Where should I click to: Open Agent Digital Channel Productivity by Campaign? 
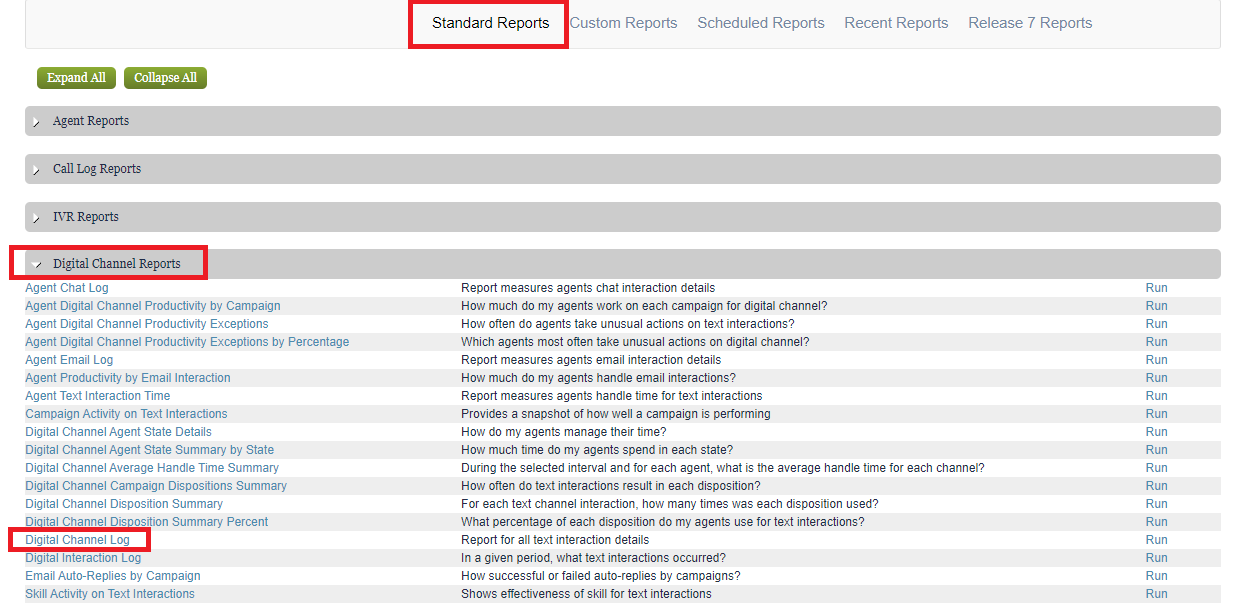153,306
